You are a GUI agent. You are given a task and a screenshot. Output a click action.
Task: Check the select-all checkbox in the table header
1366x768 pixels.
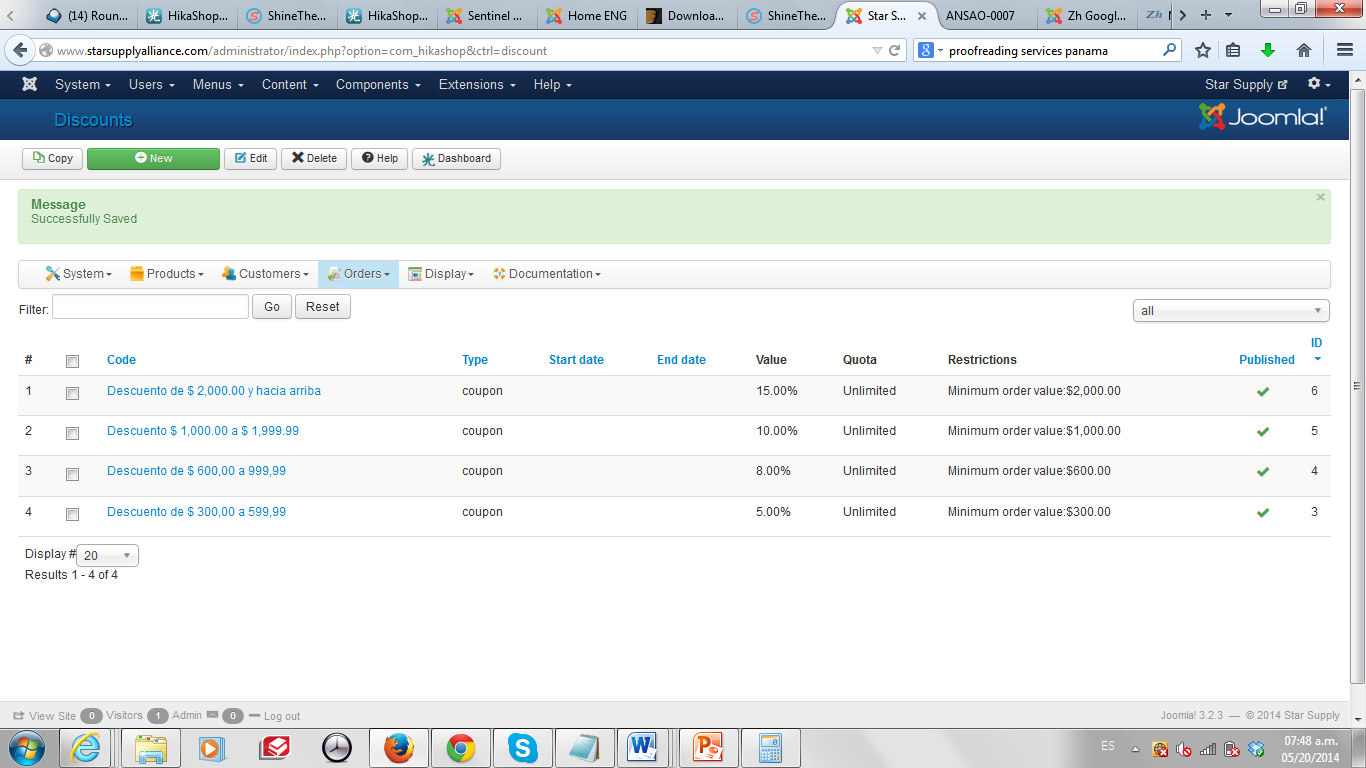(72, 361)
